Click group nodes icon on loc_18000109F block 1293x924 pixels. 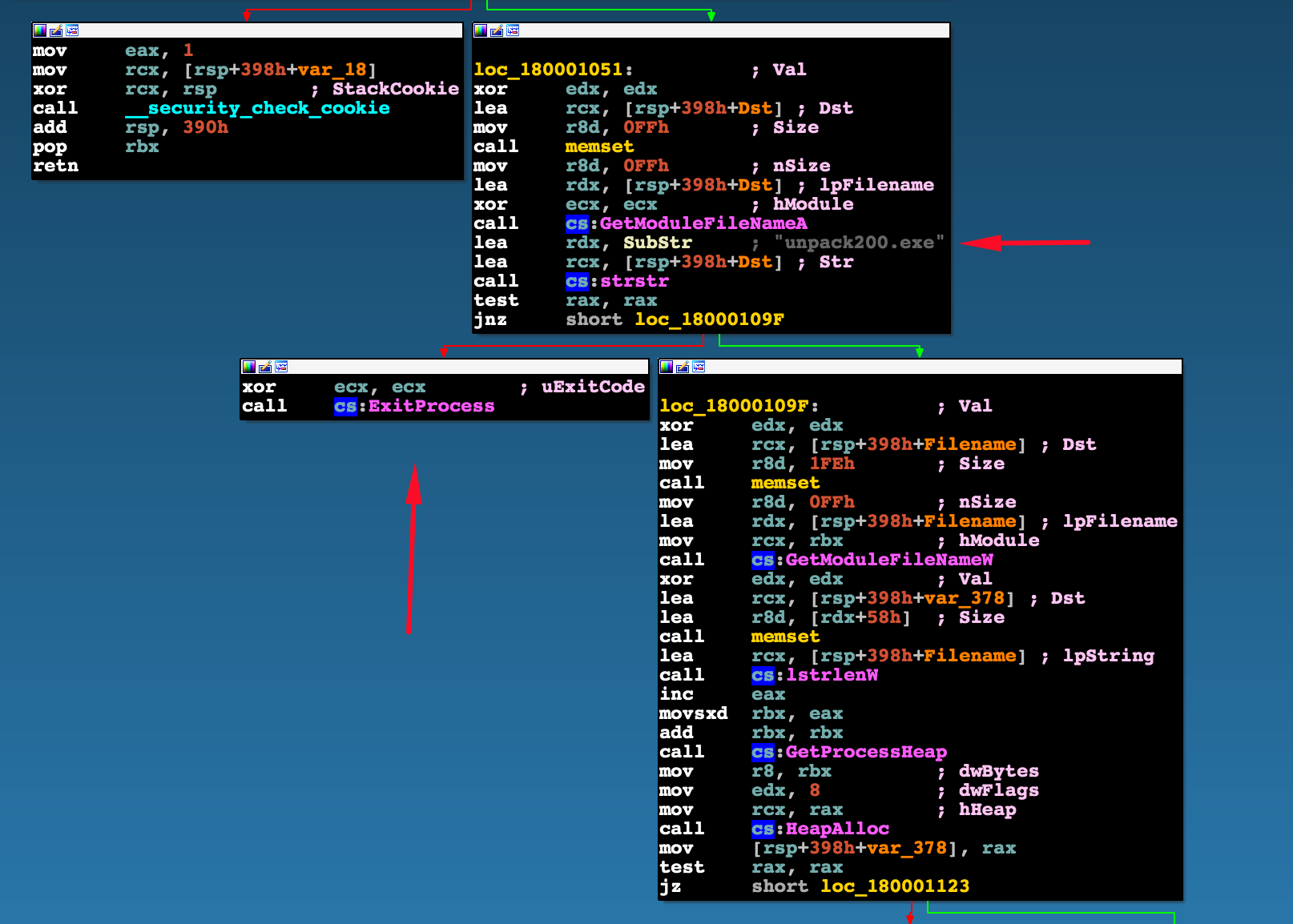click(699, 367)
